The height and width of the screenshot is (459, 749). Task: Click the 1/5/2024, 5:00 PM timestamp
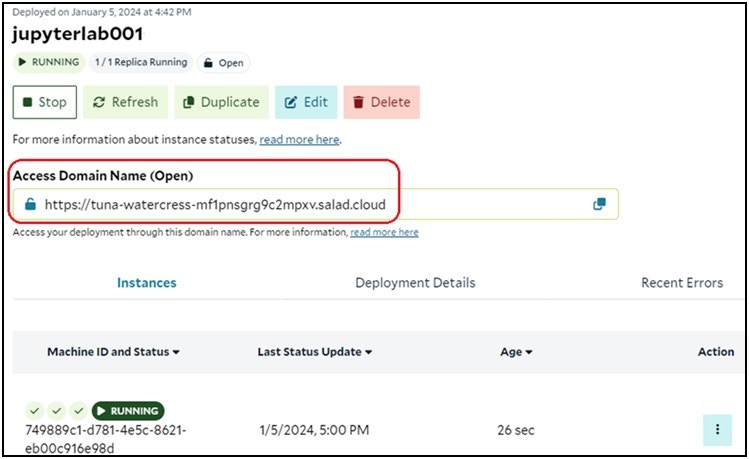(x=314, y=430)
